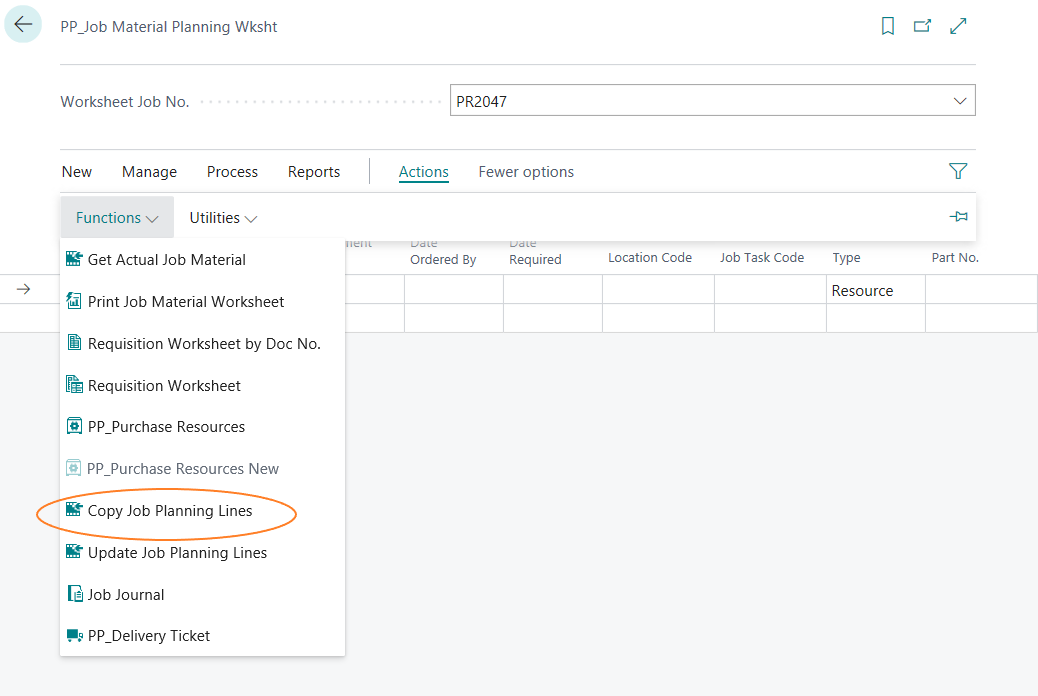Viewport: 1038px width, 696px height.
Task: Choose Print Job Material Worksheet
Action: coord(186,302)
